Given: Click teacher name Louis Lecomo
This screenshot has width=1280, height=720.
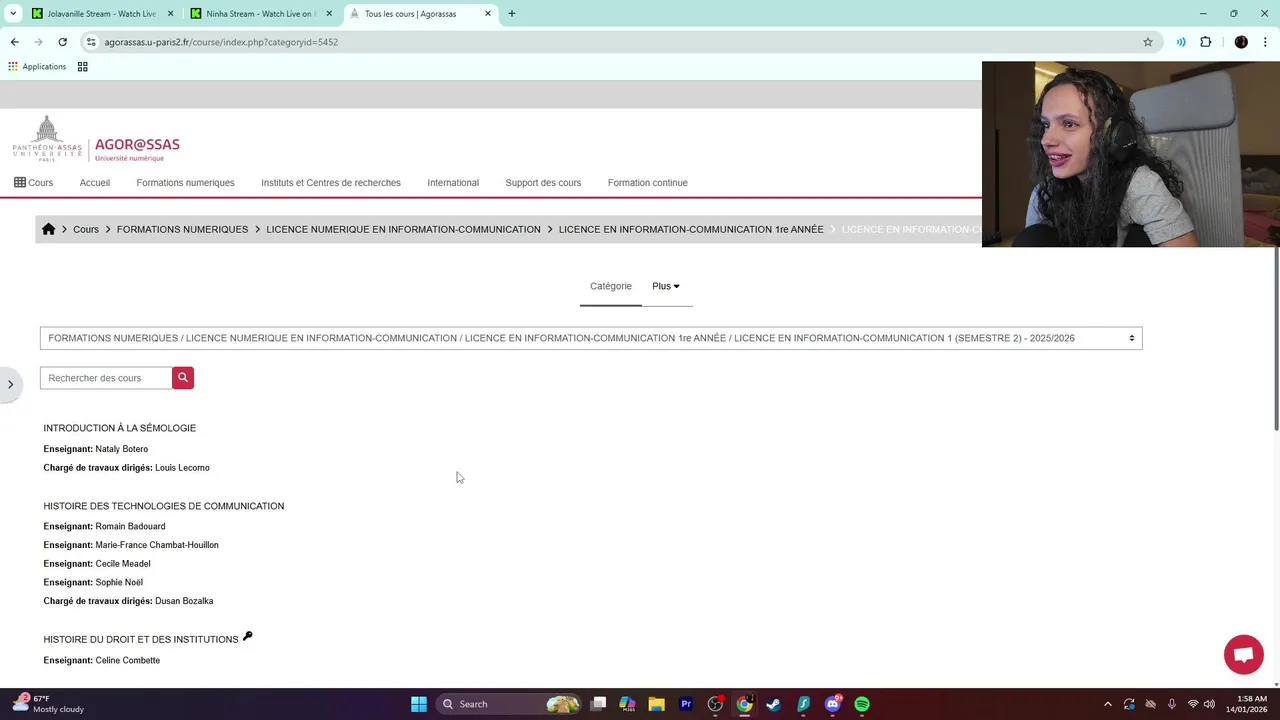Looking at the screenshot, I should point(182,468).
